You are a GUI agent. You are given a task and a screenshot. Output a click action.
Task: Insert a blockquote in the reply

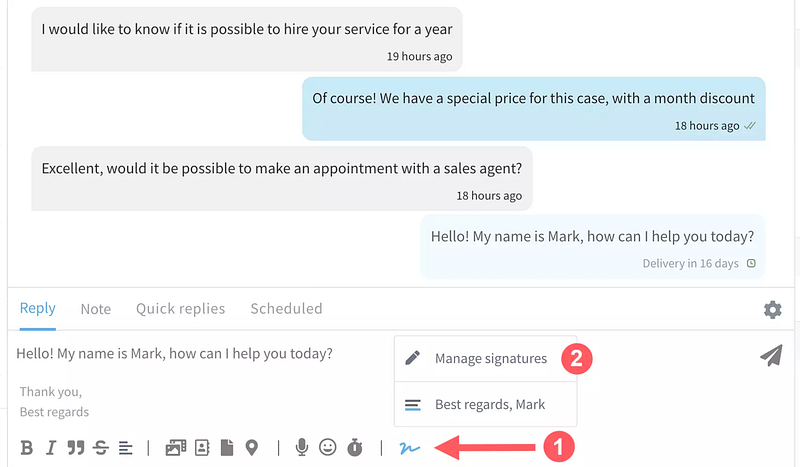pyautogui.click(x=75, y=448)
